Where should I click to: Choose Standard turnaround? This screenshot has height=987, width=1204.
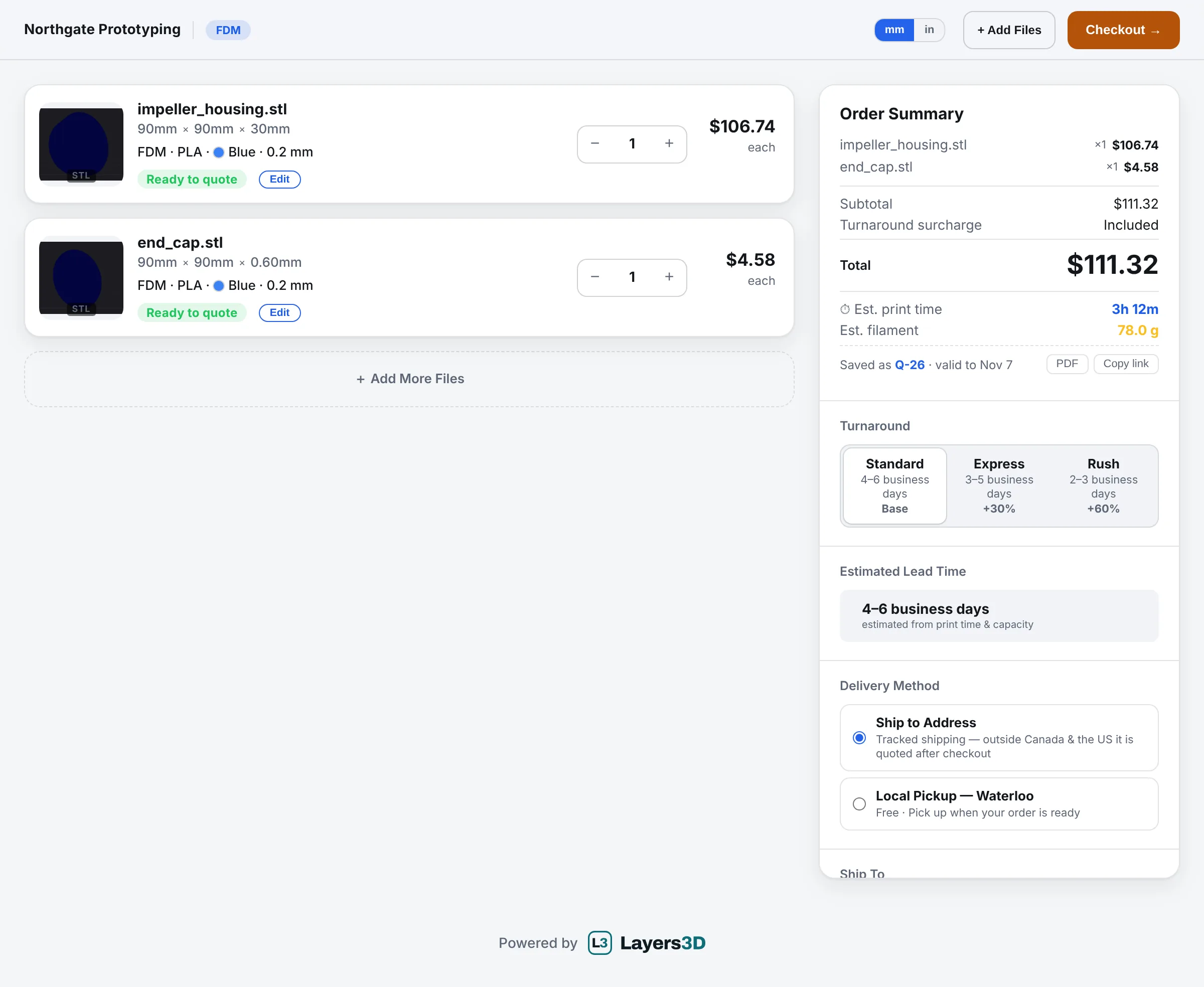pyautogui.click(x=894, y=486)
